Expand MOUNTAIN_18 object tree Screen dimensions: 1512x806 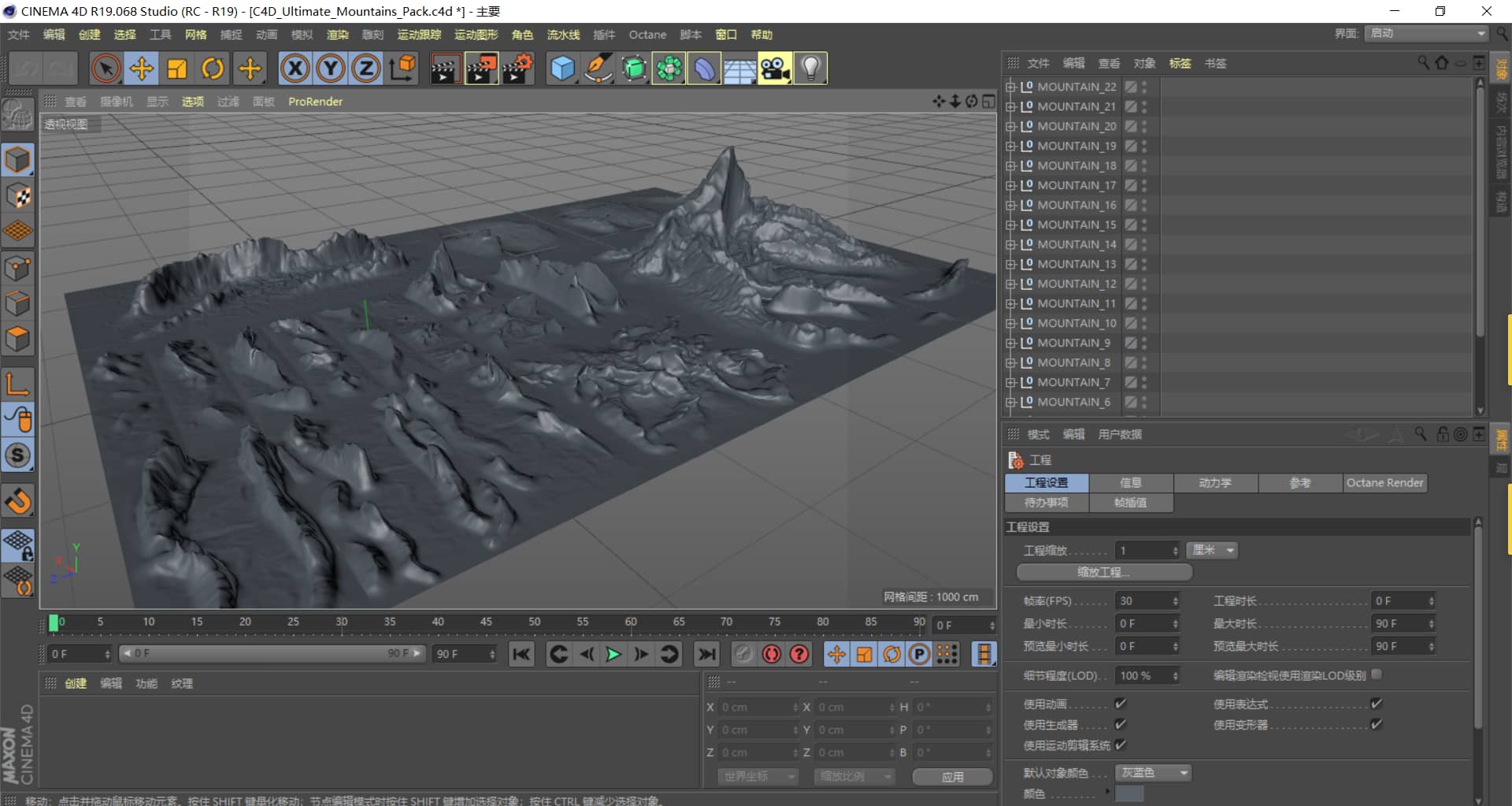tap(1010, 165)
